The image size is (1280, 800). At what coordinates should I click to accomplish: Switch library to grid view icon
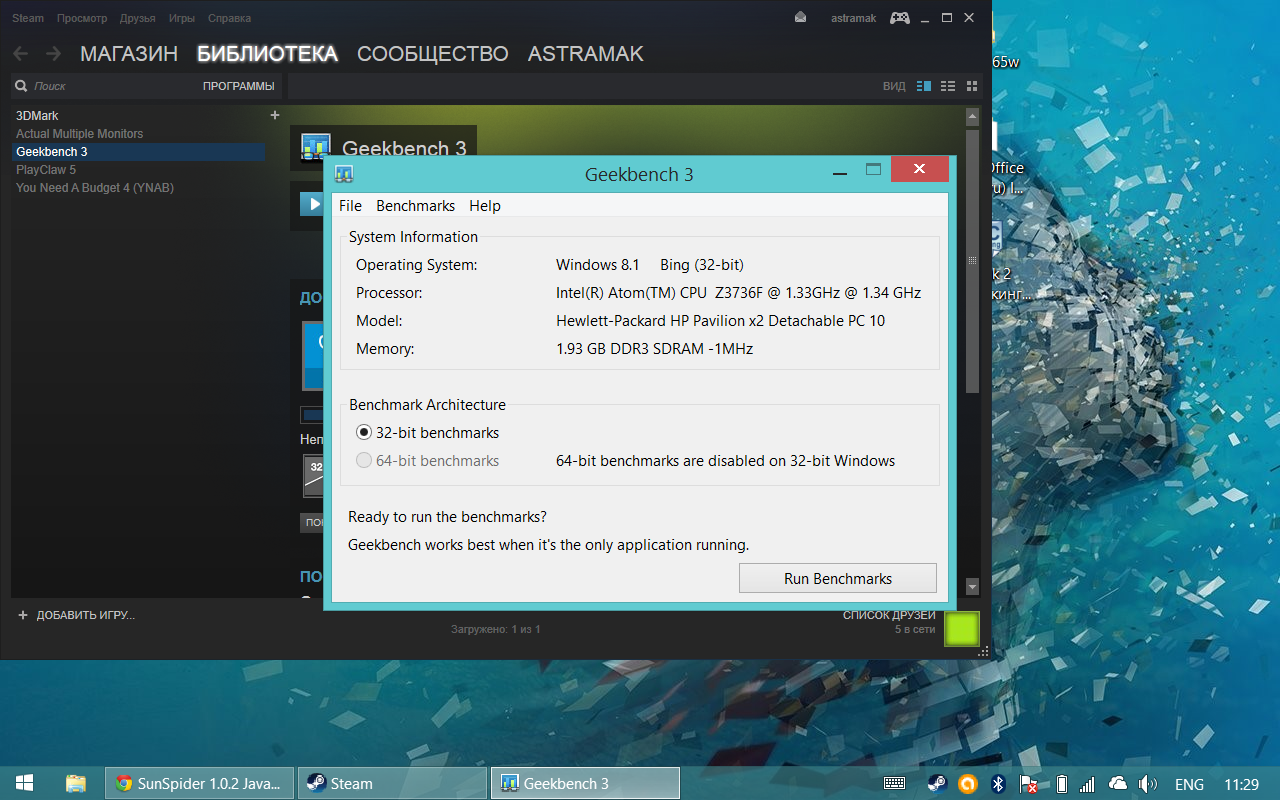pyautogui.click(x=970, y=87)
